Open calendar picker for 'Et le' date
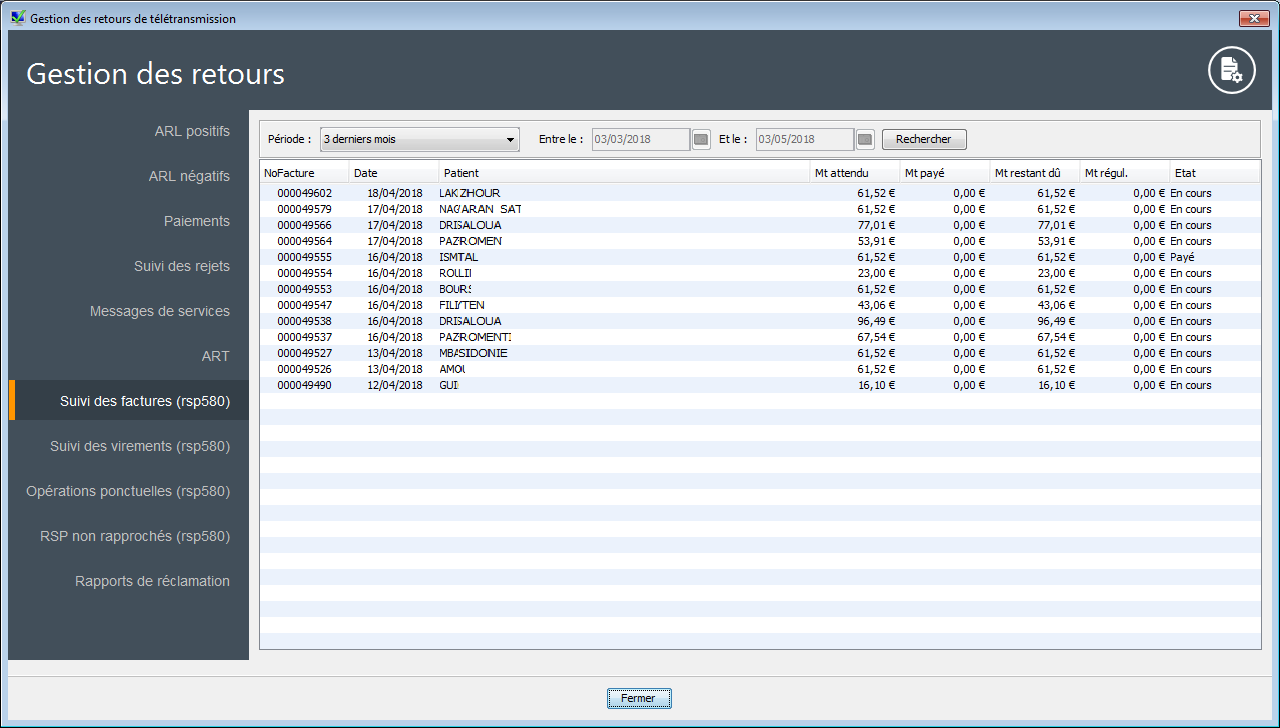Screen dimensions: 1280x728 click(x=865, y=139)
